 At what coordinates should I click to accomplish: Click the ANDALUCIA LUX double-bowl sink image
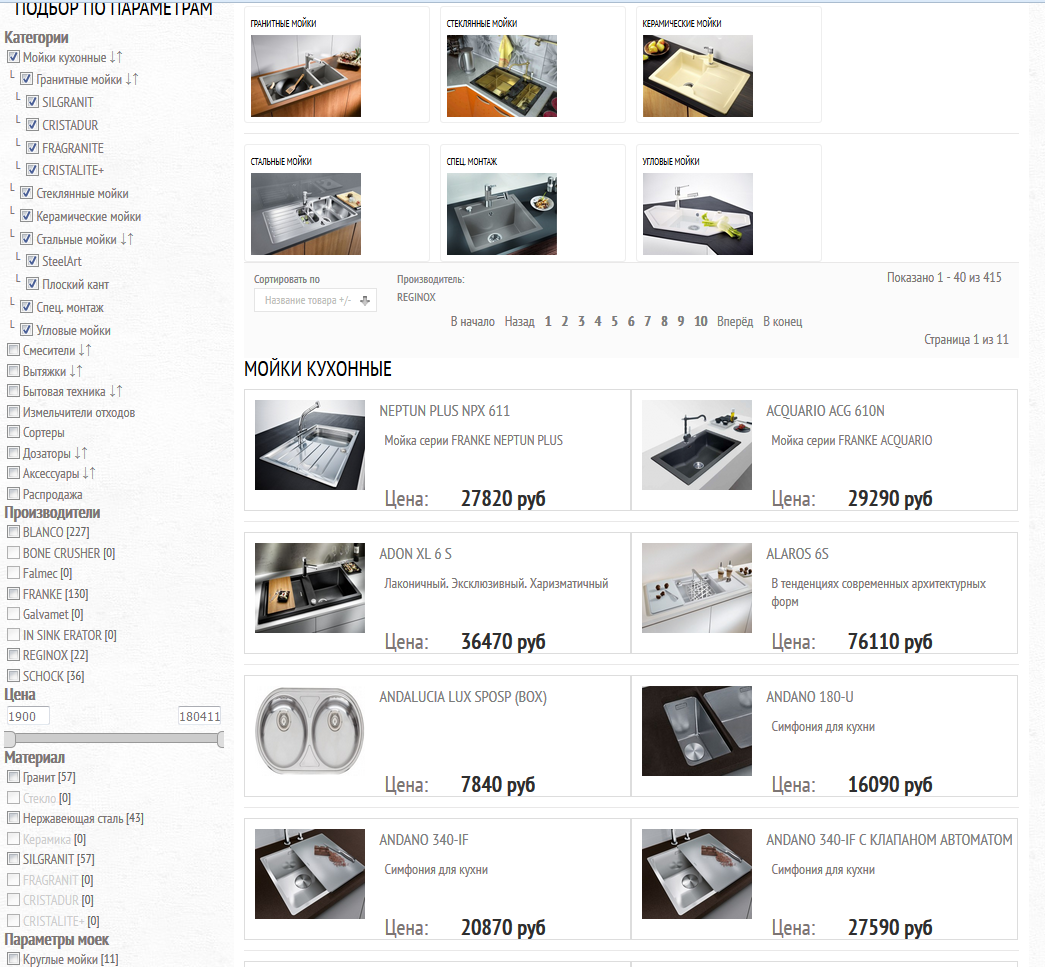(310, 731)
